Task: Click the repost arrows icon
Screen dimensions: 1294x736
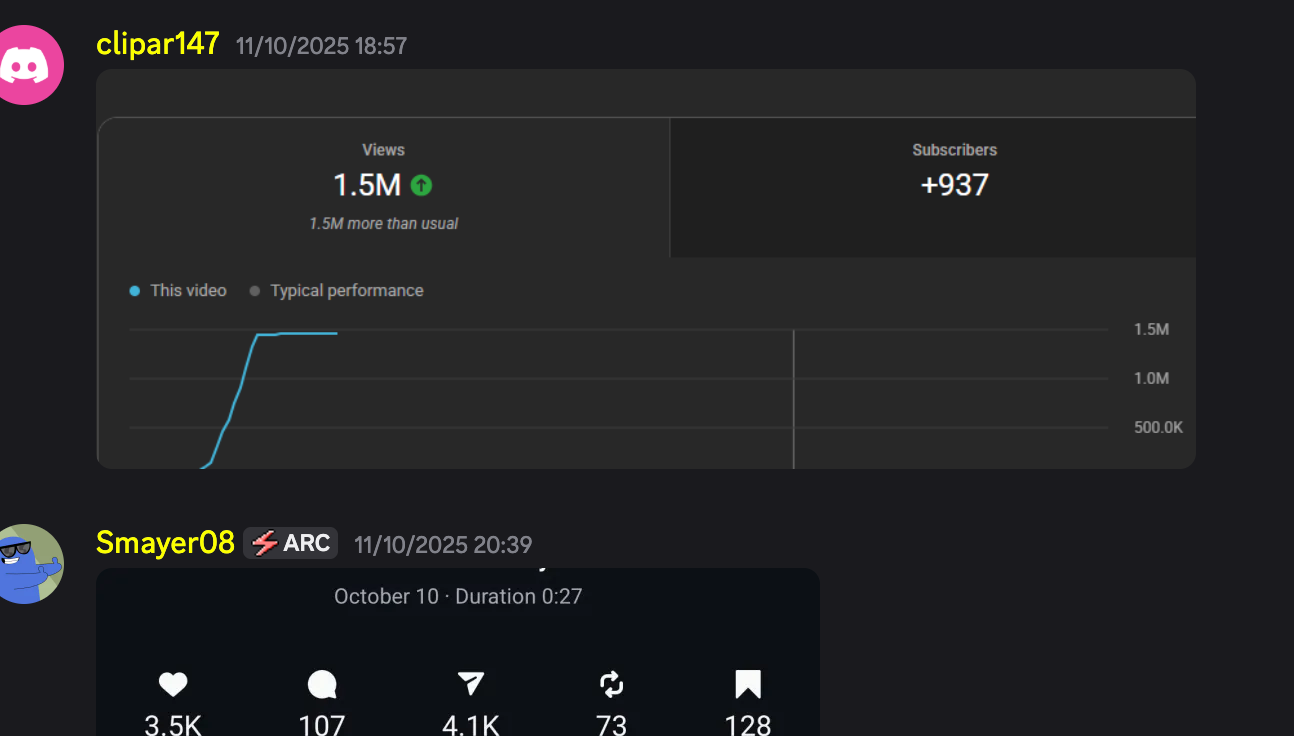Action: pos(611,684)
